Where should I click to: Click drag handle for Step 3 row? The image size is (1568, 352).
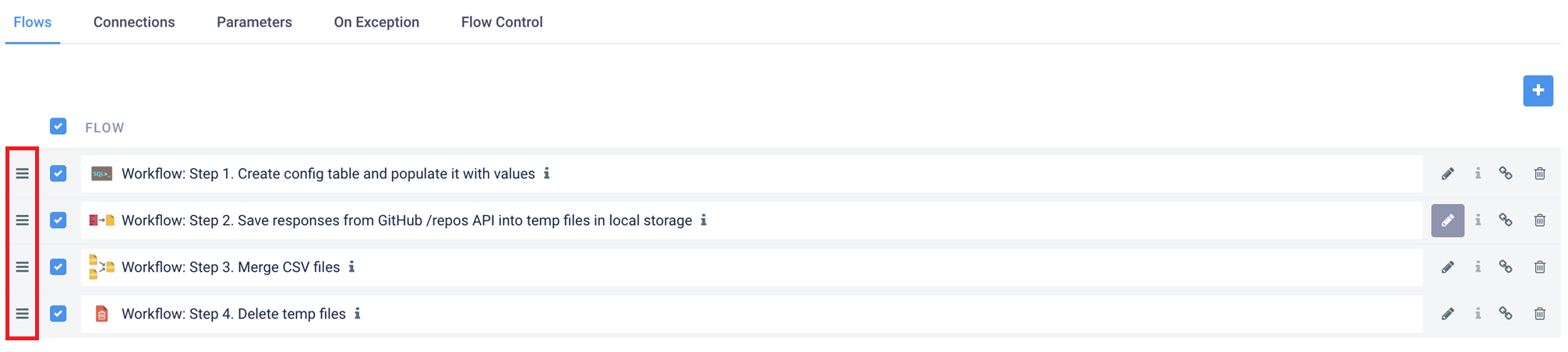click(x=23, y=267)
